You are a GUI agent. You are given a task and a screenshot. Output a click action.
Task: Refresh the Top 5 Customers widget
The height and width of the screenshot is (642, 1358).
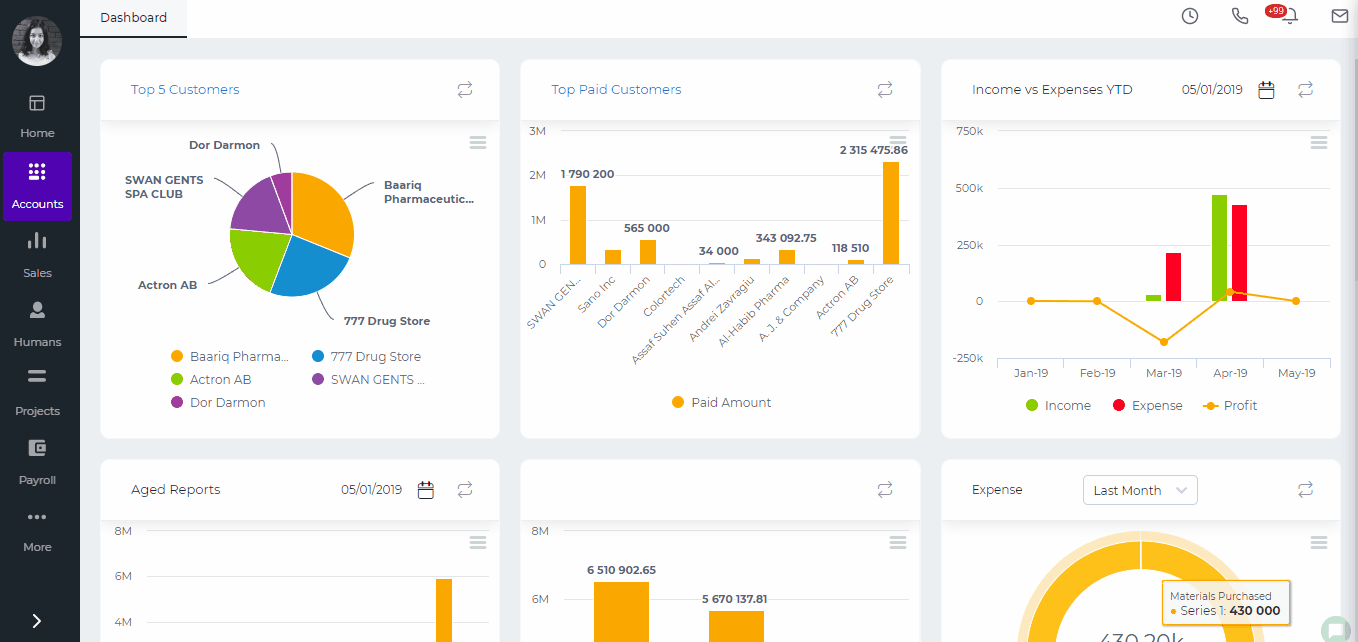tap(465, 90)
